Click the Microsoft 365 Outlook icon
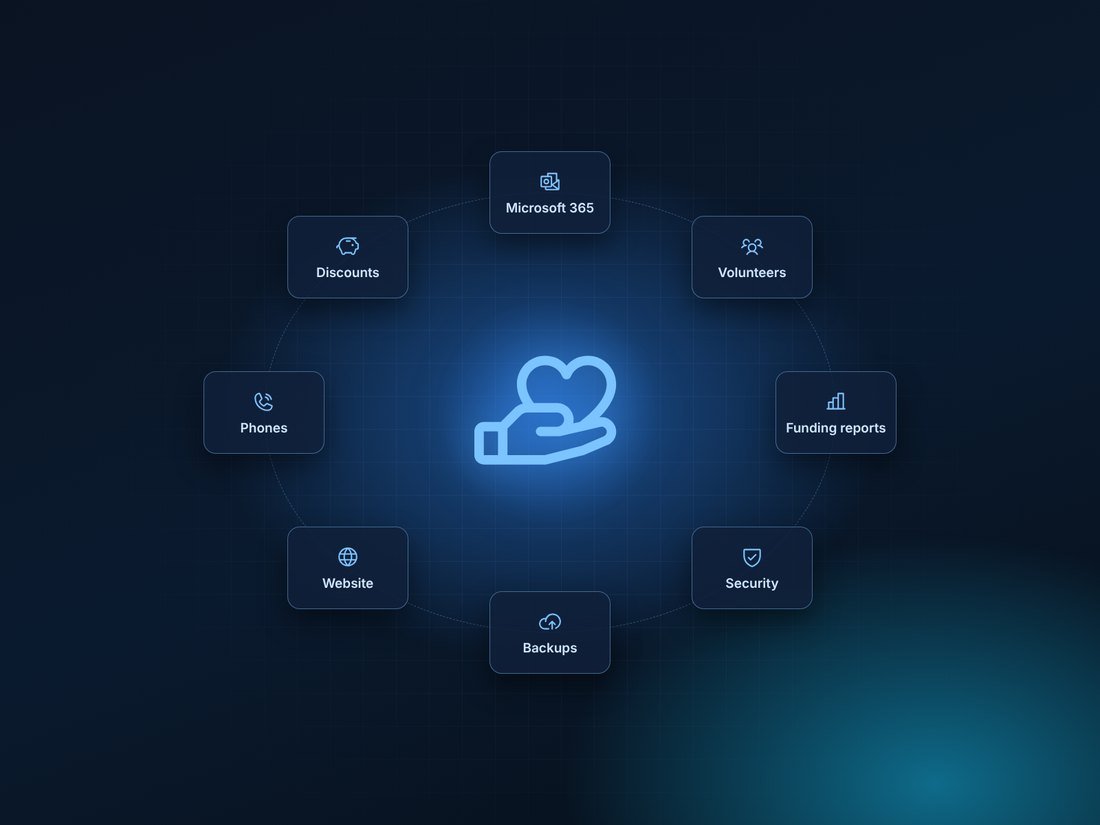The image size is (1100, 825). click(550, 182)
